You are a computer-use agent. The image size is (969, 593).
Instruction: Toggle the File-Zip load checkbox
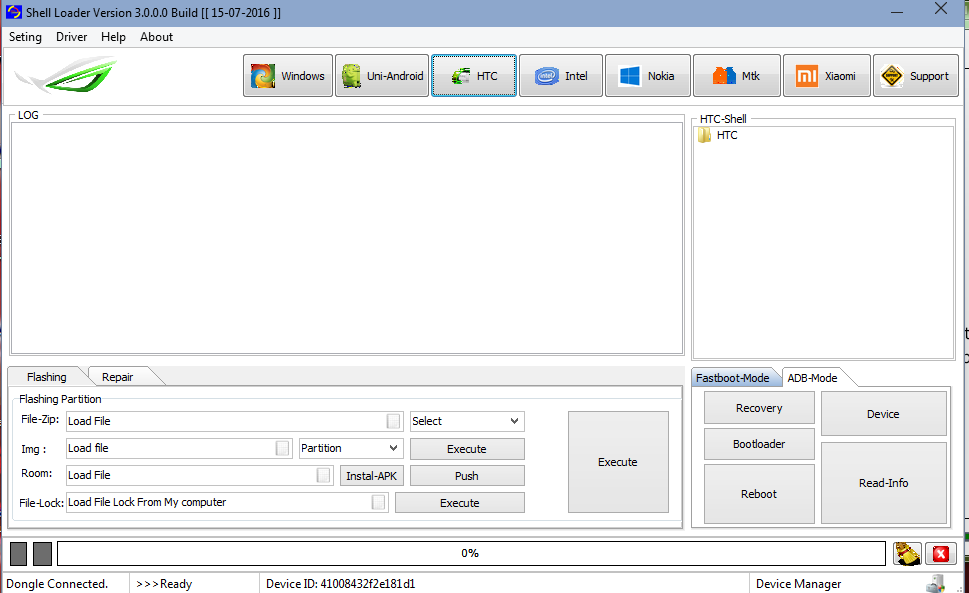[x=393, y=421]
